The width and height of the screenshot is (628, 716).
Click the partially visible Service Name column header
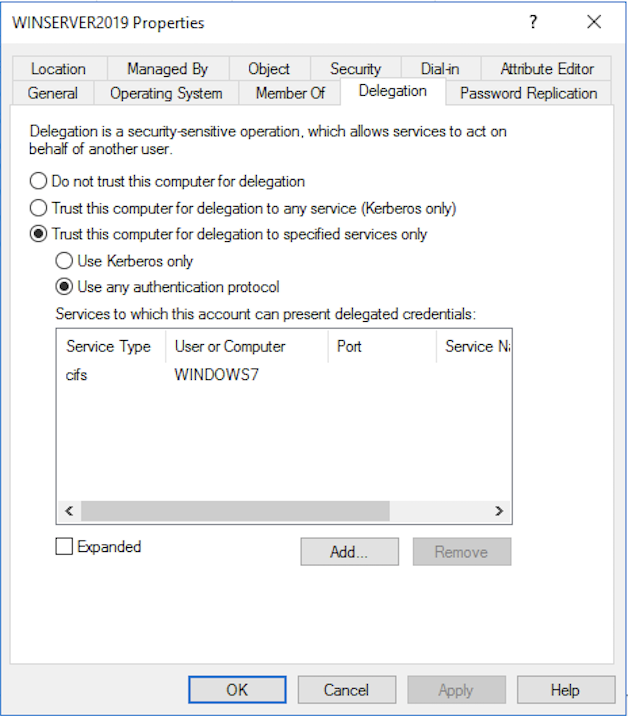474,347
